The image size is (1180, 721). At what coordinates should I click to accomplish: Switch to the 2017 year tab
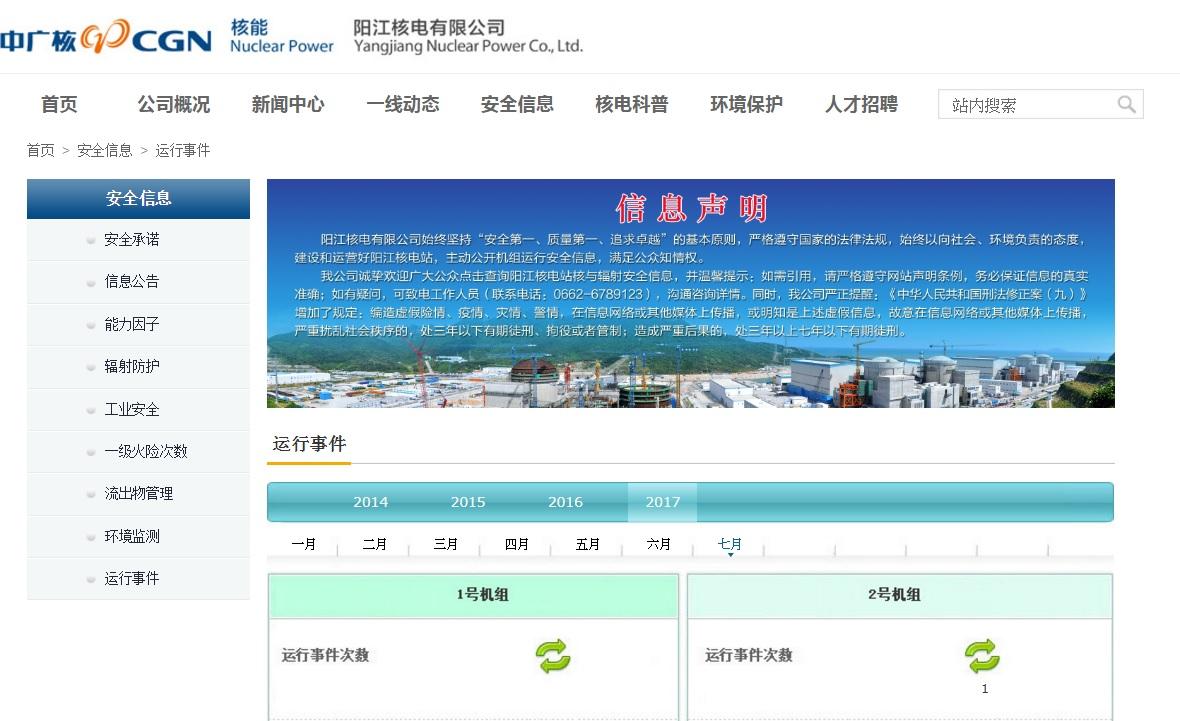663,502
